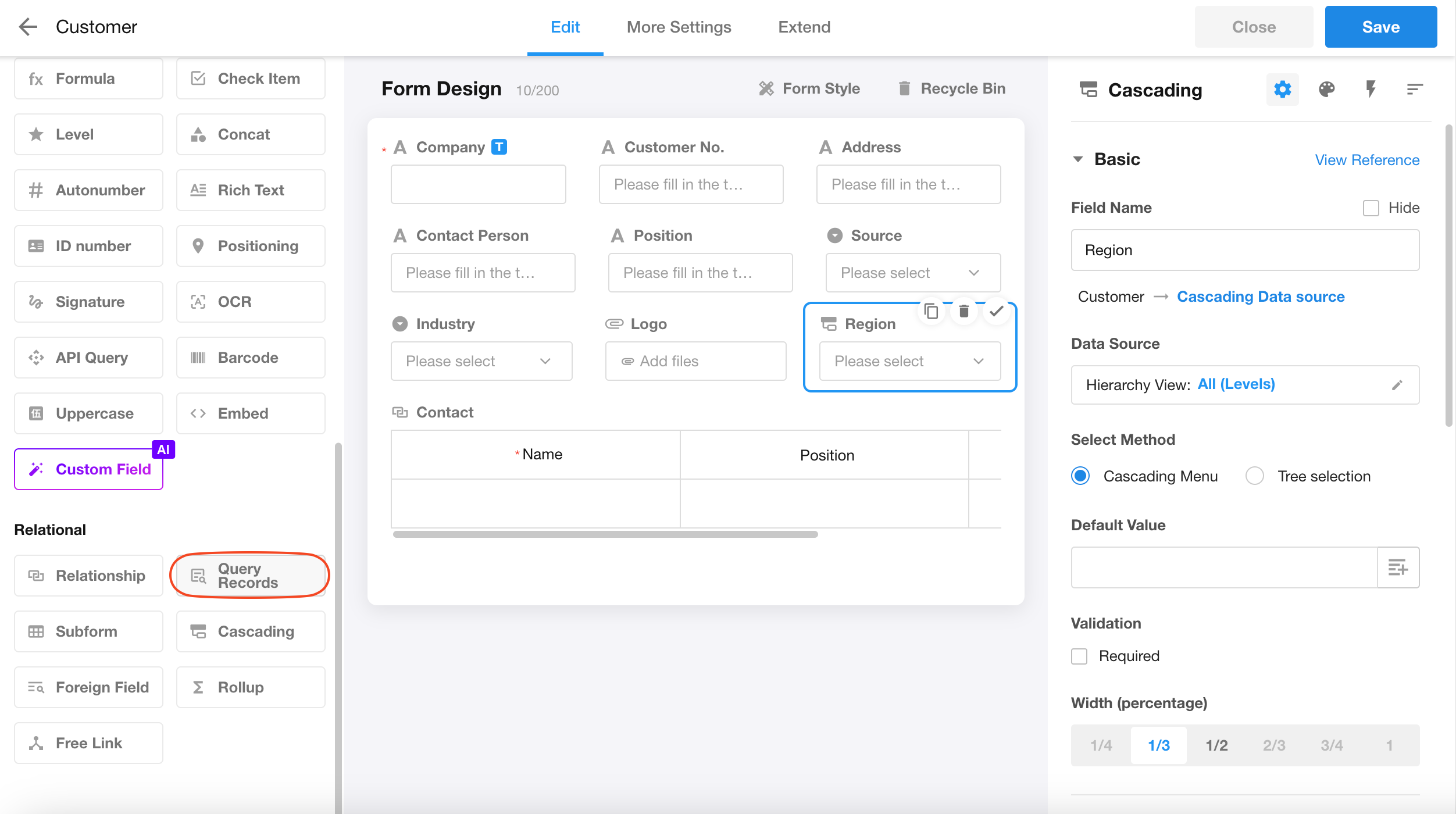The height and width of the screenshot is (814, 1456).
Task: Check the Hide field name checkbox
Action: (1371, 208)
